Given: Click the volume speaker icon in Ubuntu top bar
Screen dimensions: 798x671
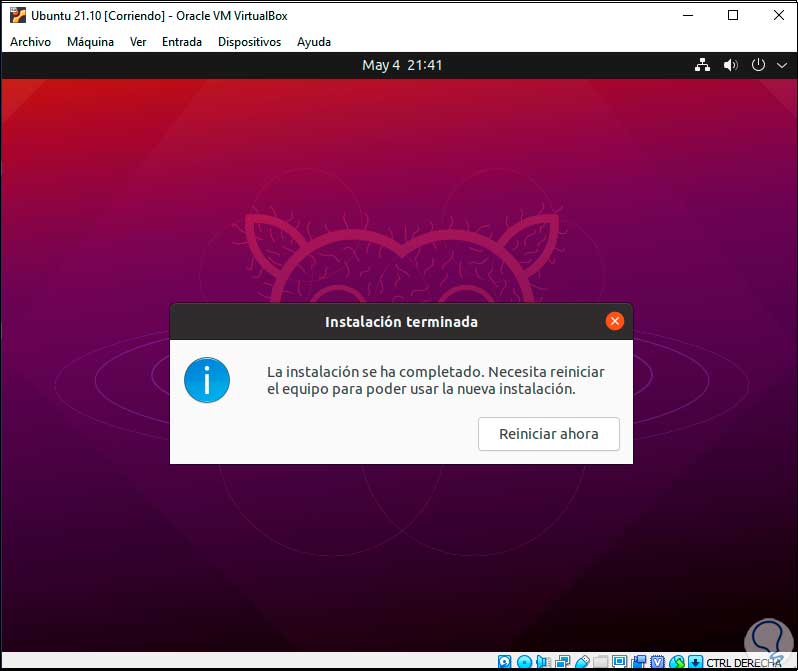Looking at the screenshot, I should (x=730, y=65).
